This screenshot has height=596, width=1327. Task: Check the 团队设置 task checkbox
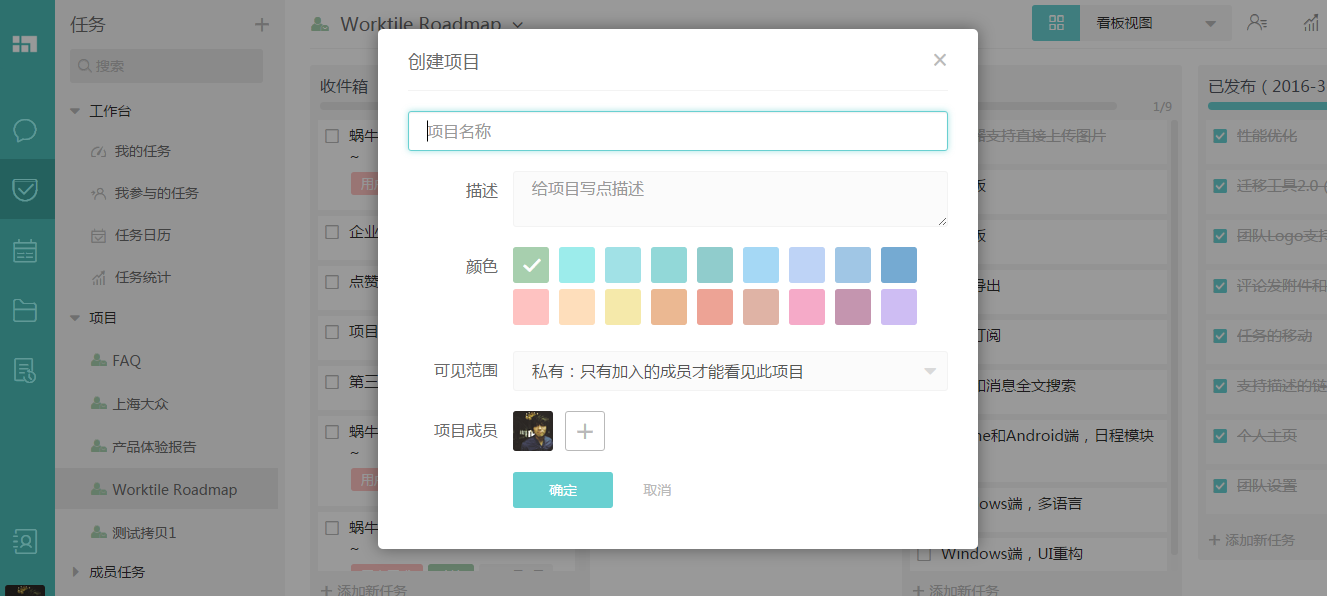point(1220,486)
